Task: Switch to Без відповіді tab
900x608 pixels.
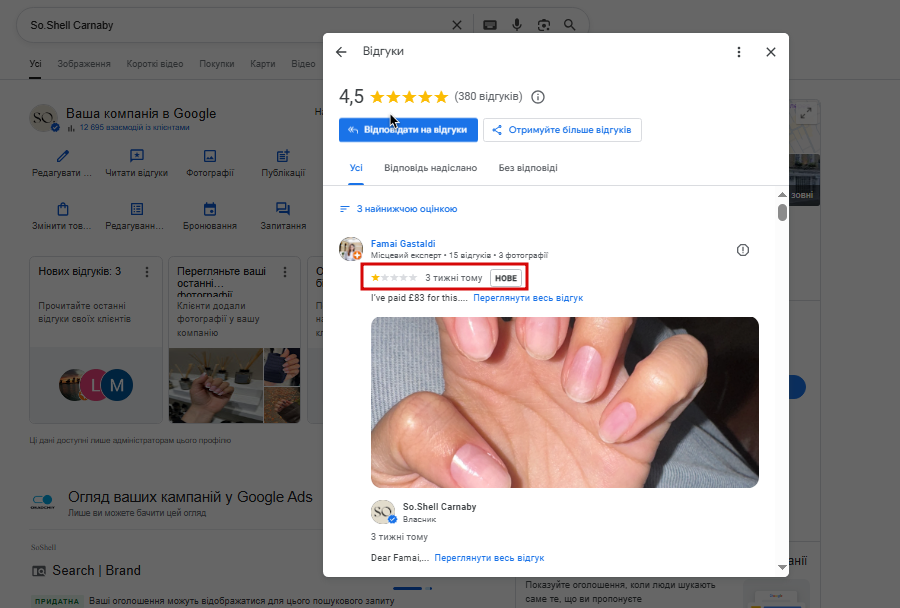Action: click(x=528, y=168)
